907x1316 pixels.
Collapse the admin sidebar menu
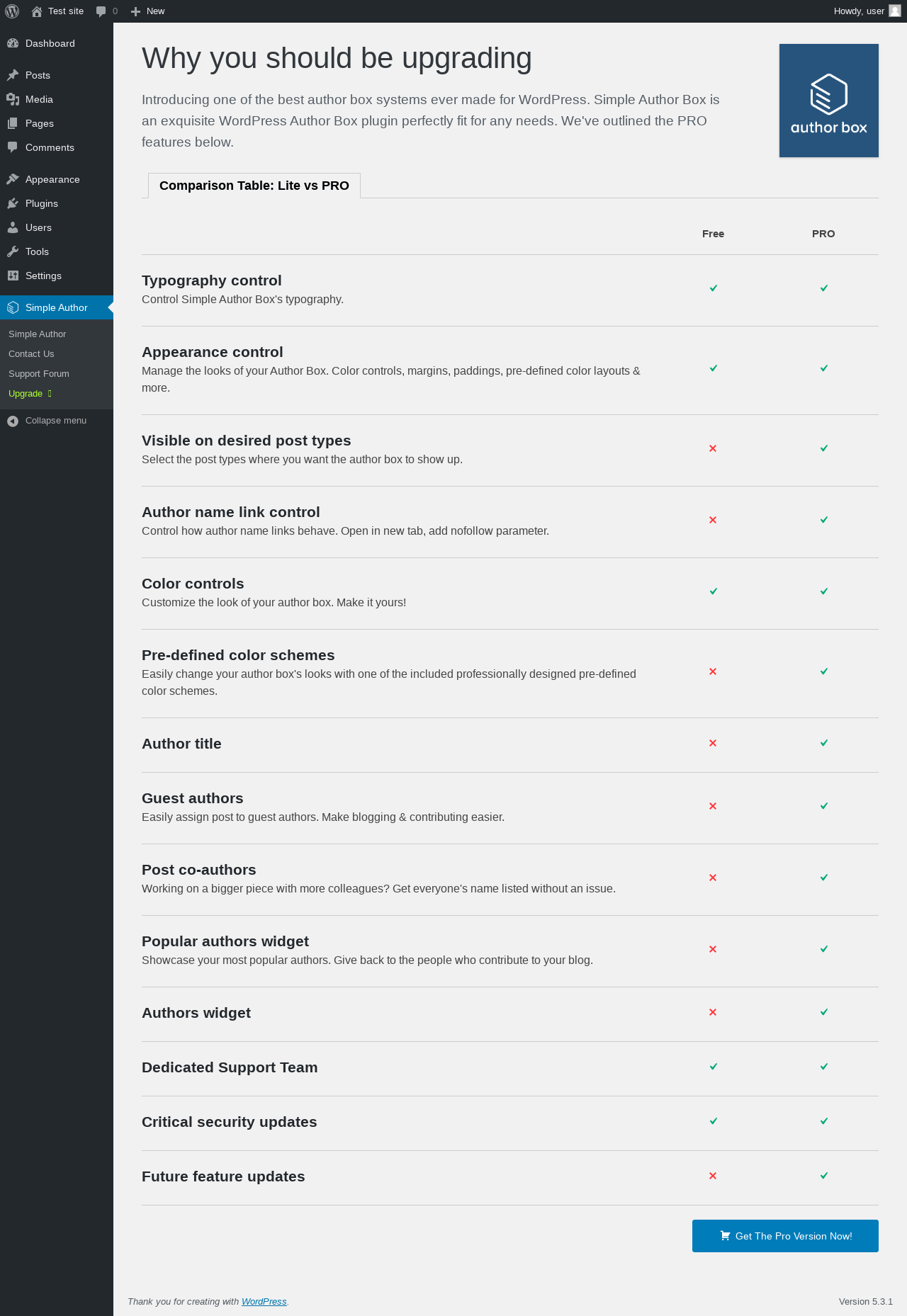coord(57,421)
